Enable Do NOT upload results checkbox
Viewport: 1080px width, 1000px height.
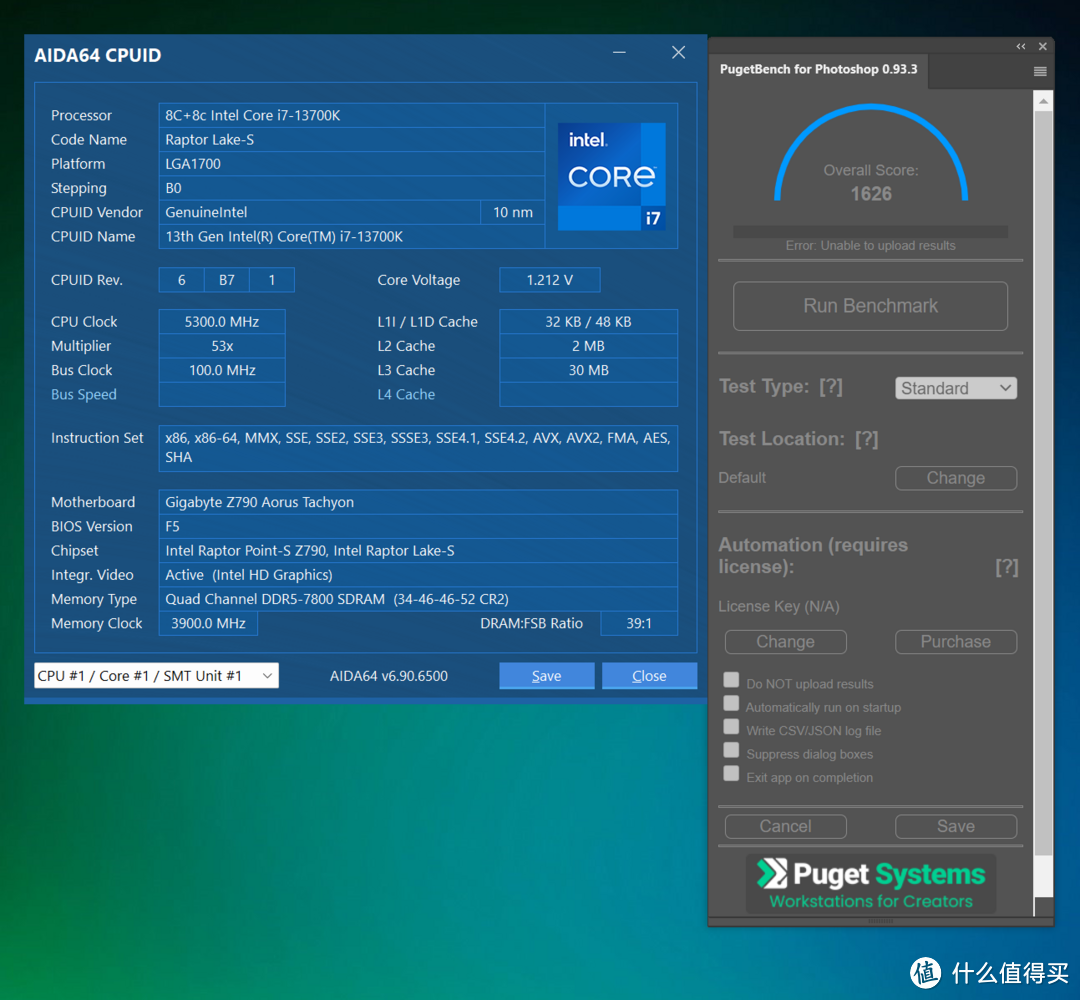pos(731,680)
